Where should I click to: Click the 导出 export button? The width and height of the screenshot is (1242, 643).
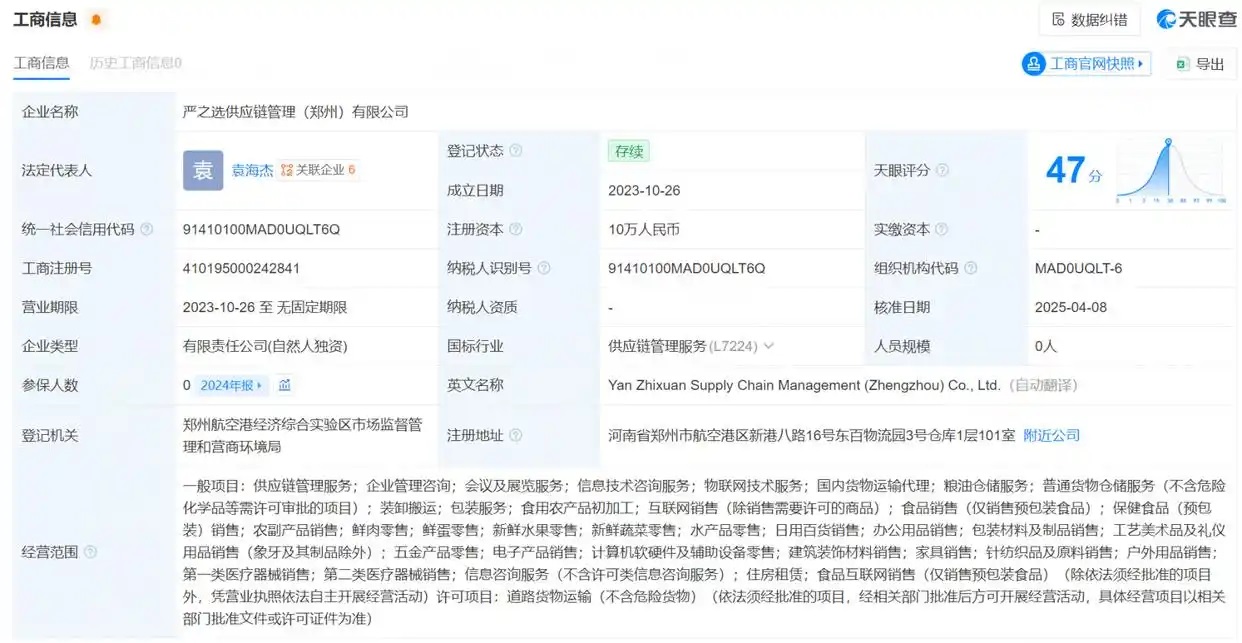coord(1200,64)
